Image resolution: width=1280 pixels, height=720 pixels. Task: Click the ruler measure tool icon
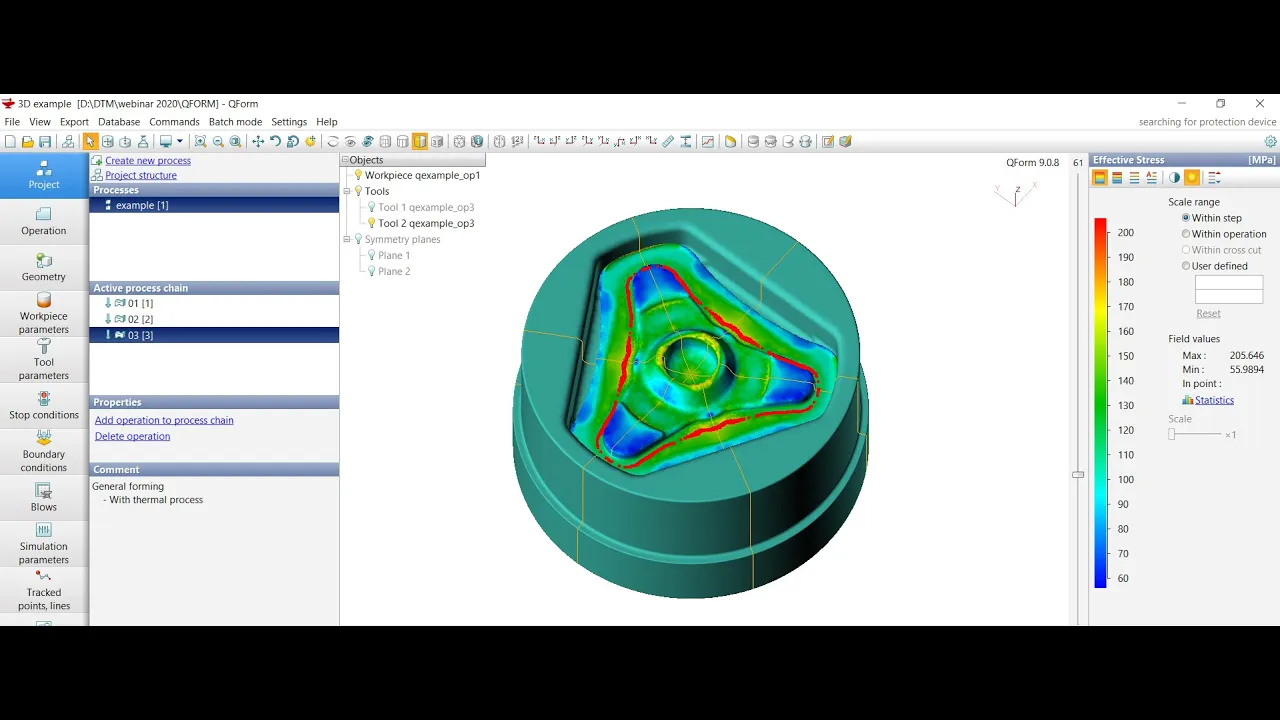coord(668,142)
